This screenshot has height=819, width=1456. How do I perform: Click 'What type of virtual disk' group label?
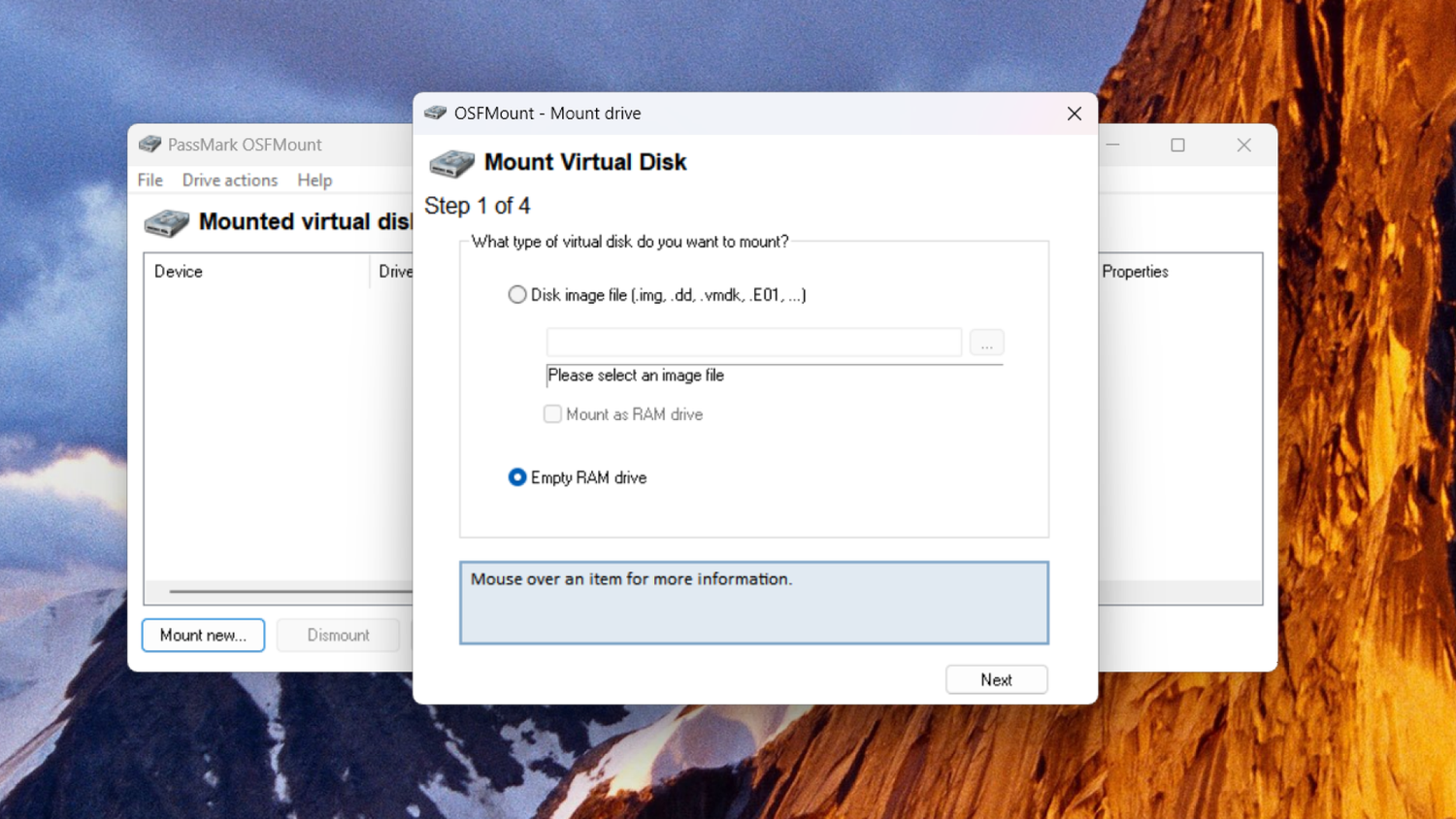coord(630,242)
